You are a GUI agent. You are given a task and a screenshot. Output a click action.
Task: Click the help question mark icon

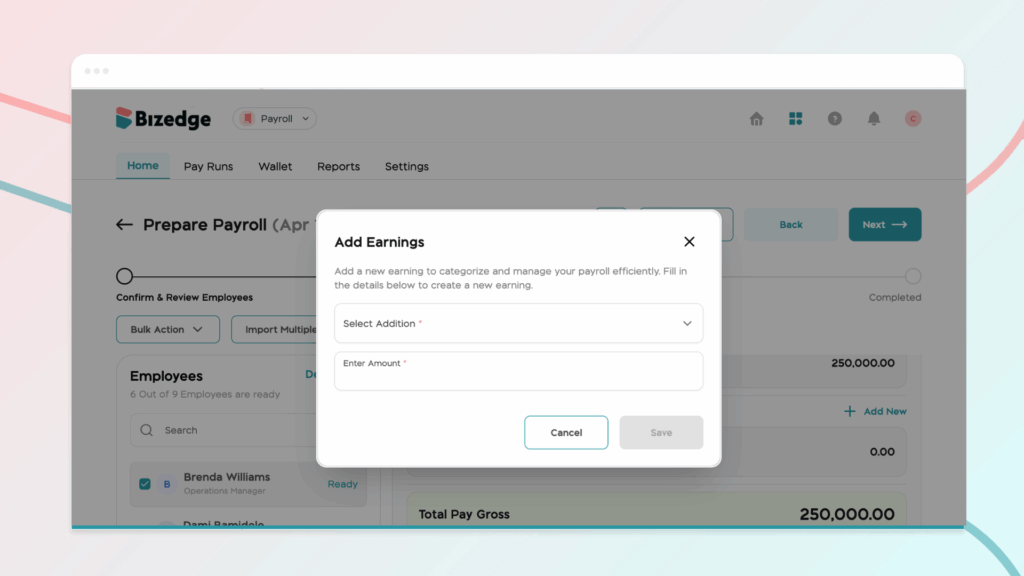point(834,119)
